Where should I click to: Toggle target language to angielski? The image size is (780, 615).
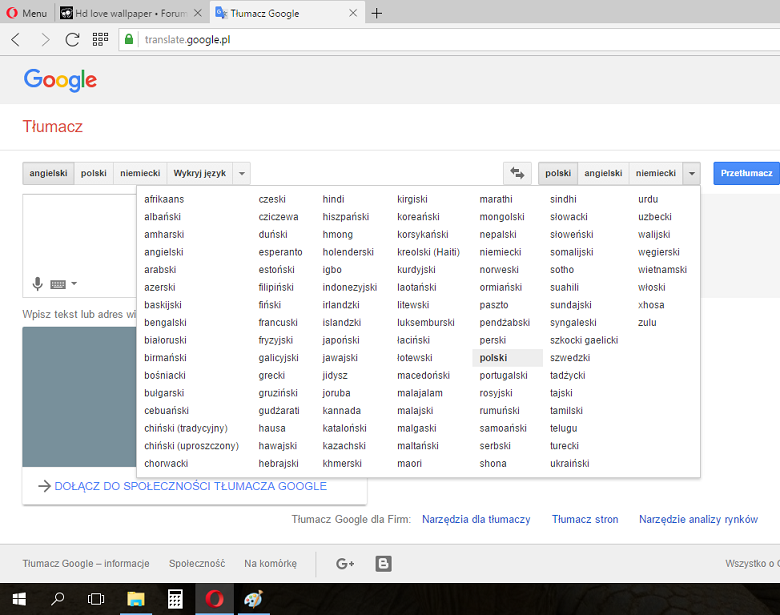pos(603,173)
